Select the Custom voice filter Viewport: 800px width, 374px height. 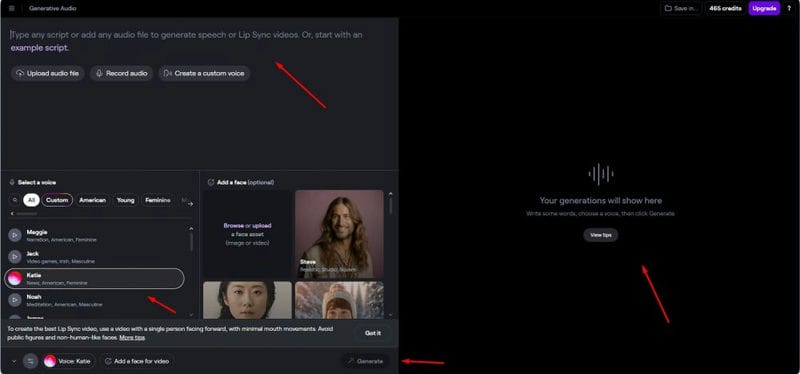point(57,201)
